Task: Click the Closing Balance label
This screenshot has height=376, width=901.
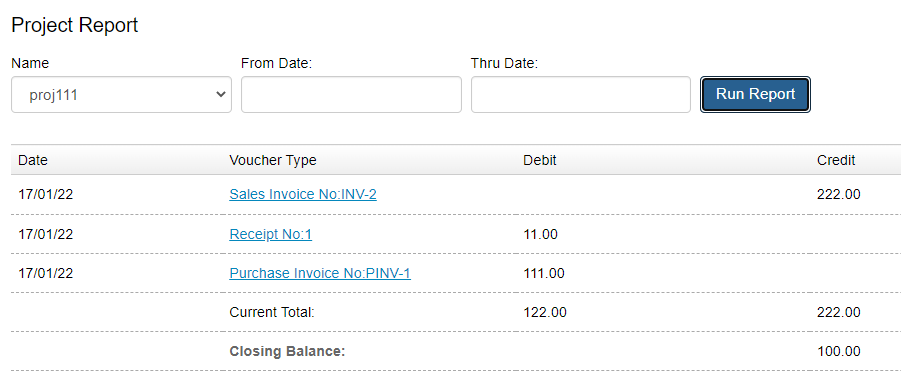Action: 287,351
